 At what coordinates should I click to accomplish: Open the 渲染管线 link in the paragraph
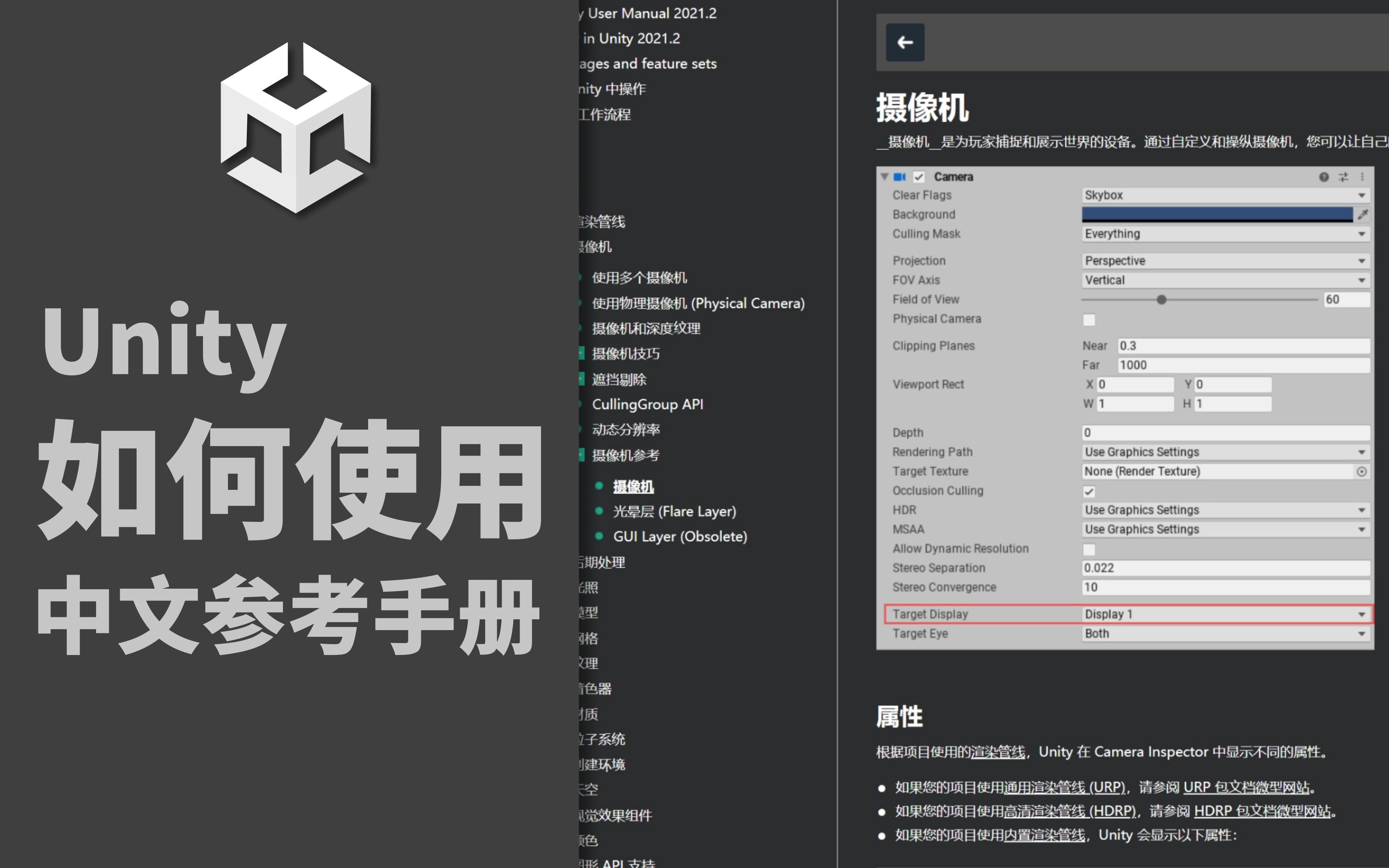click(998, 752)
